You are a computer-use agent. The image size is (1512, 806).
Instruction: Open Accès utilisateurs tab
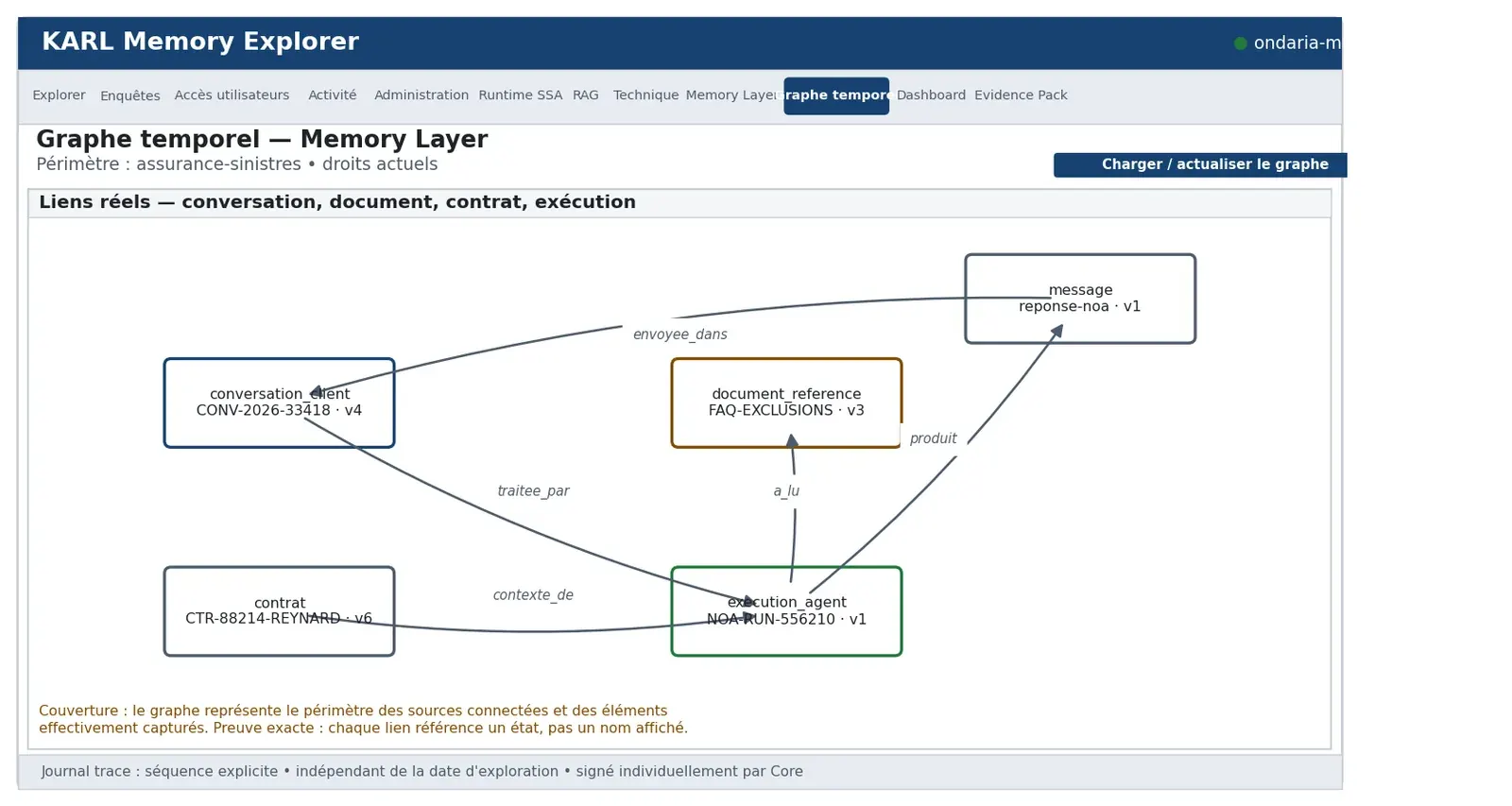pos(232,95)
